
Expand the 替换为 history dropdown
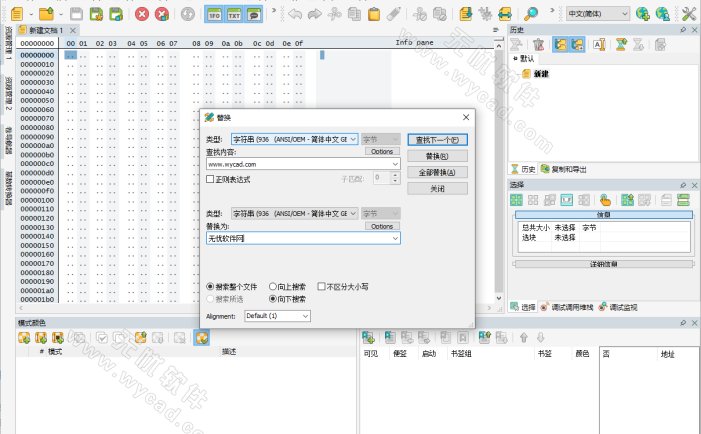(x=395, y=238)
